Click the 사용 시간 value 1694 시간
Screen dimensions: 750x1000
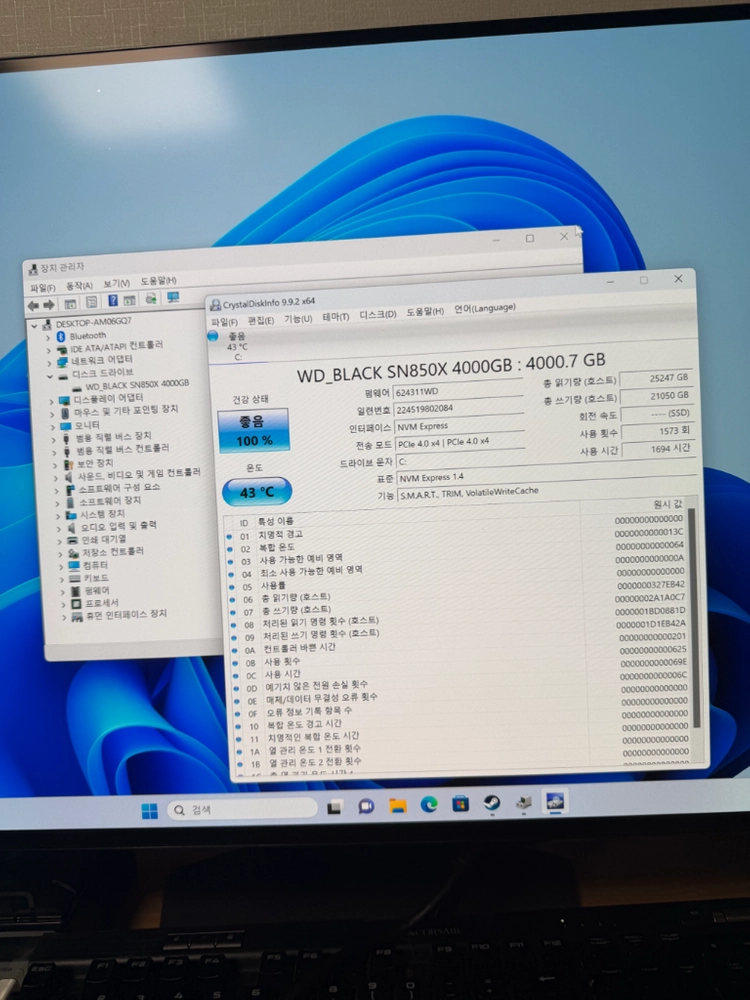(657, 448)
